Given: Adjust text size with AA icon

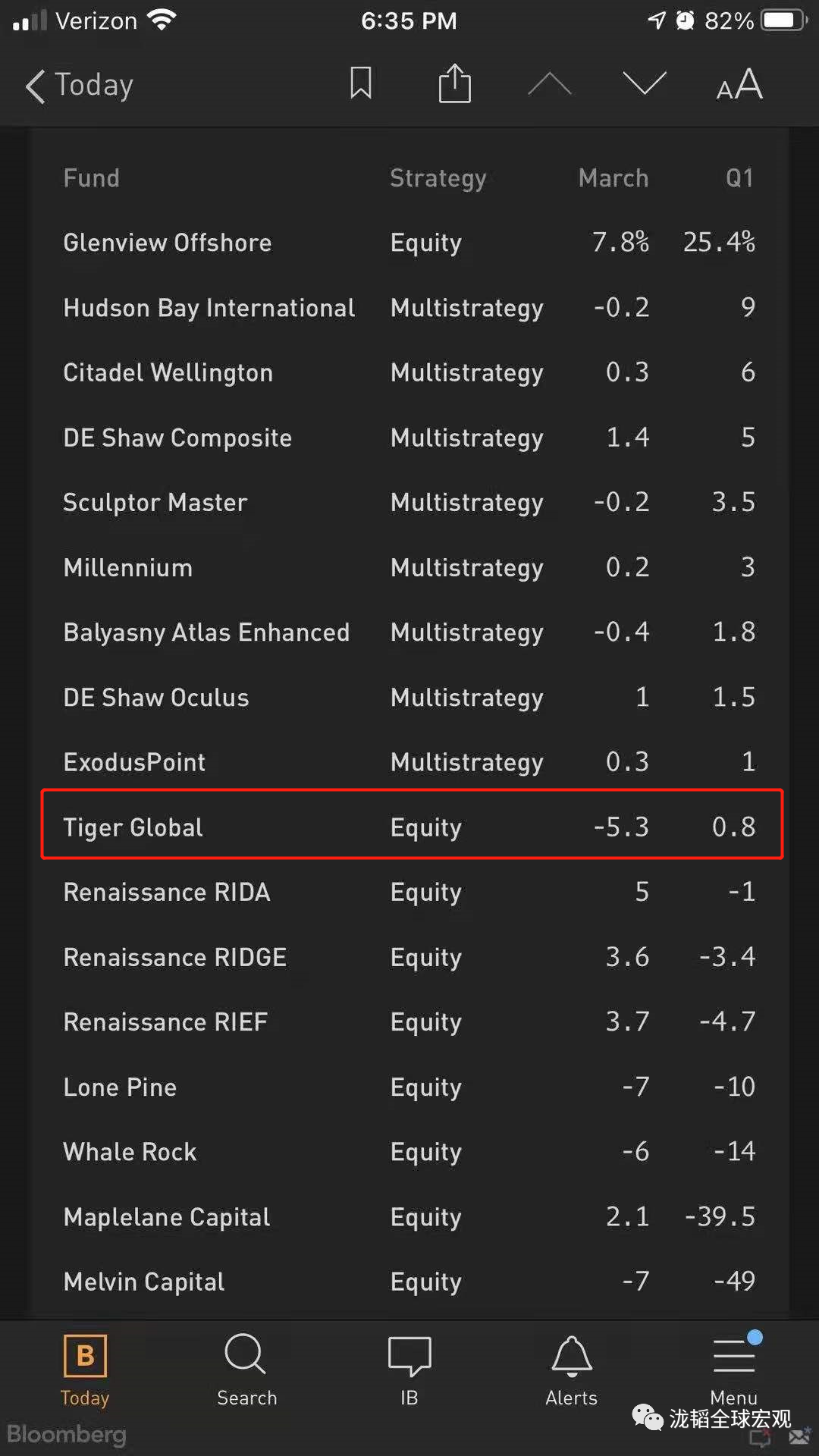Looking at the screenshot, I should point(739,84).
